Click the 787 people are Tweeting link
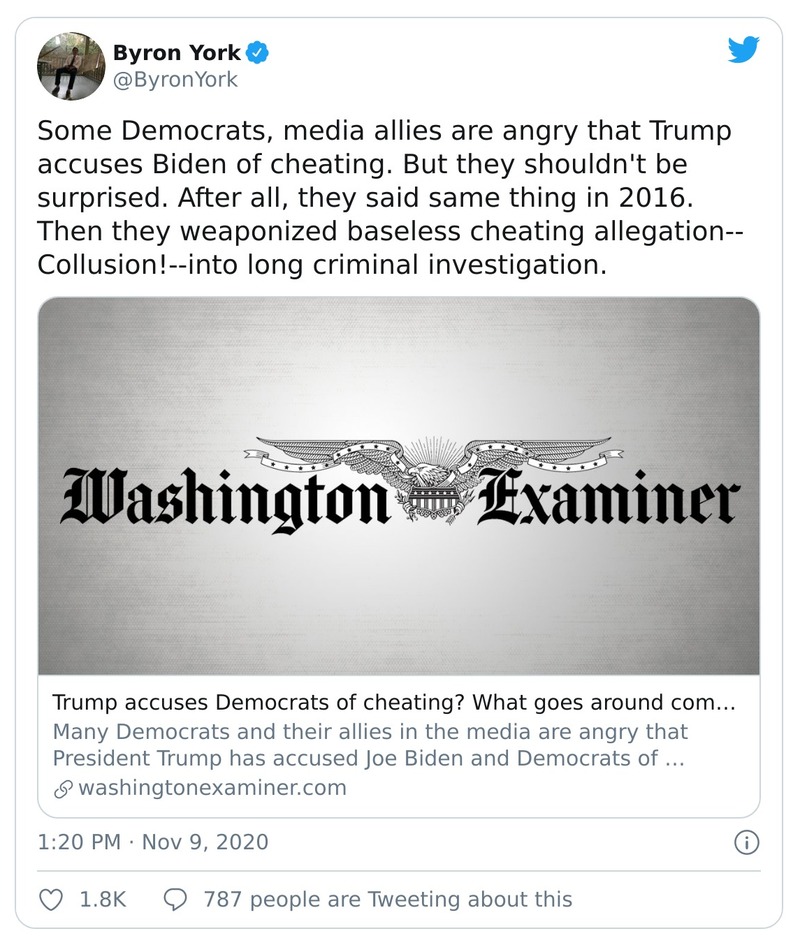The image size is (800, 945). pos(384,899)
